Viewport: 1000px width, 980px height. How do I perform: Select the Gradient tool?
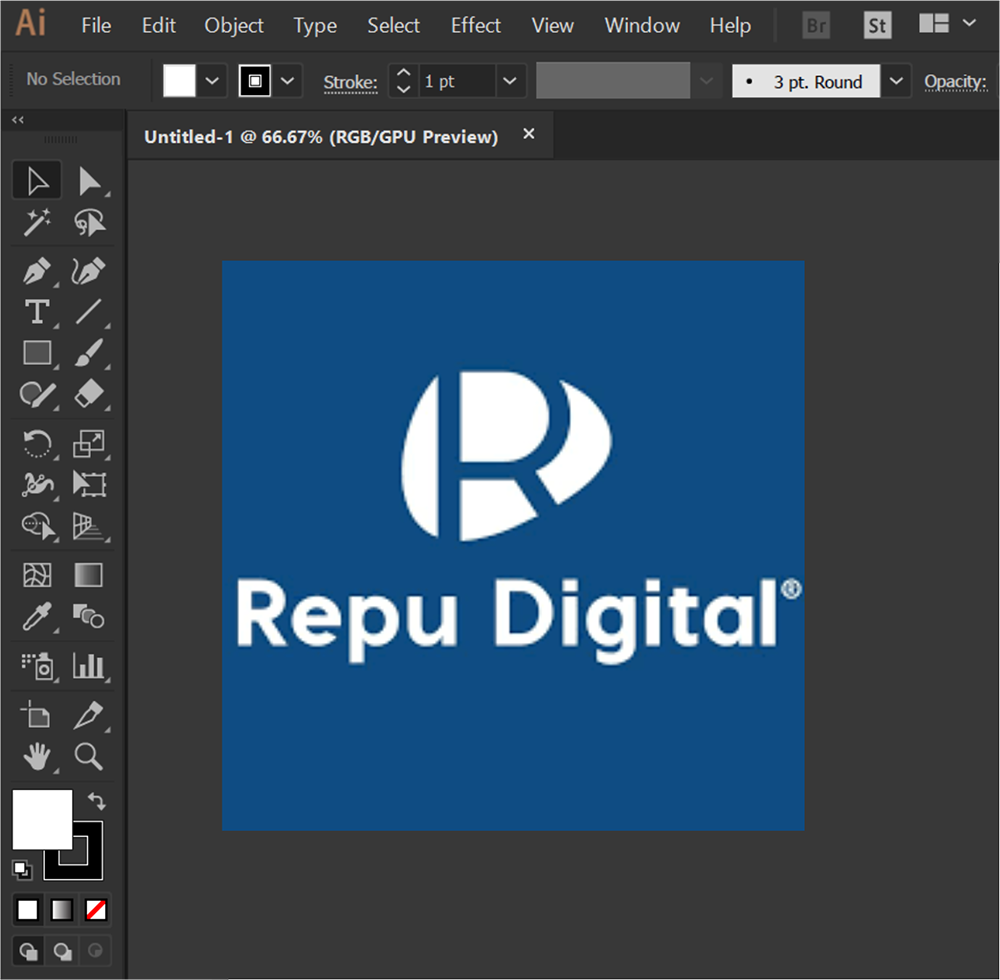(89, 574)
